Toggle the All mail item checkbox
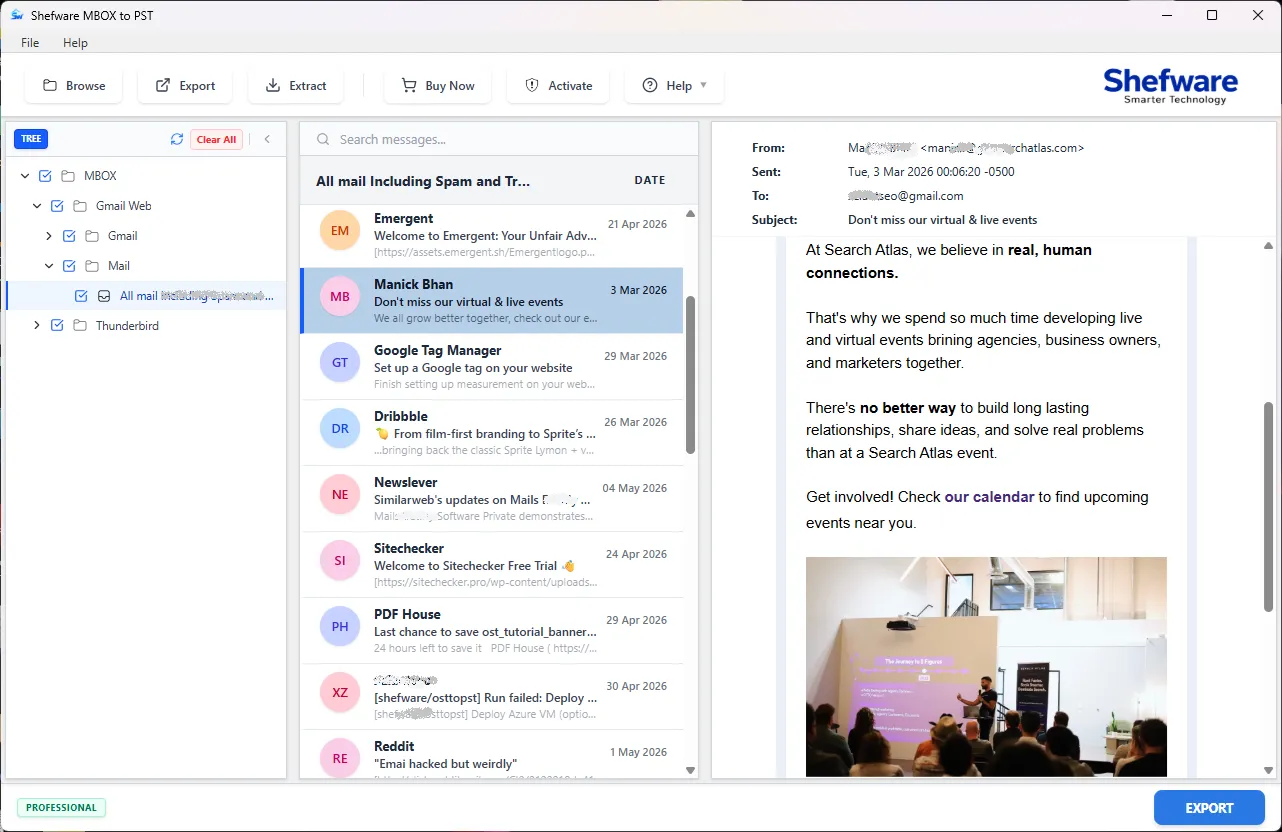The image size is (1282, 832). [81, 296]
